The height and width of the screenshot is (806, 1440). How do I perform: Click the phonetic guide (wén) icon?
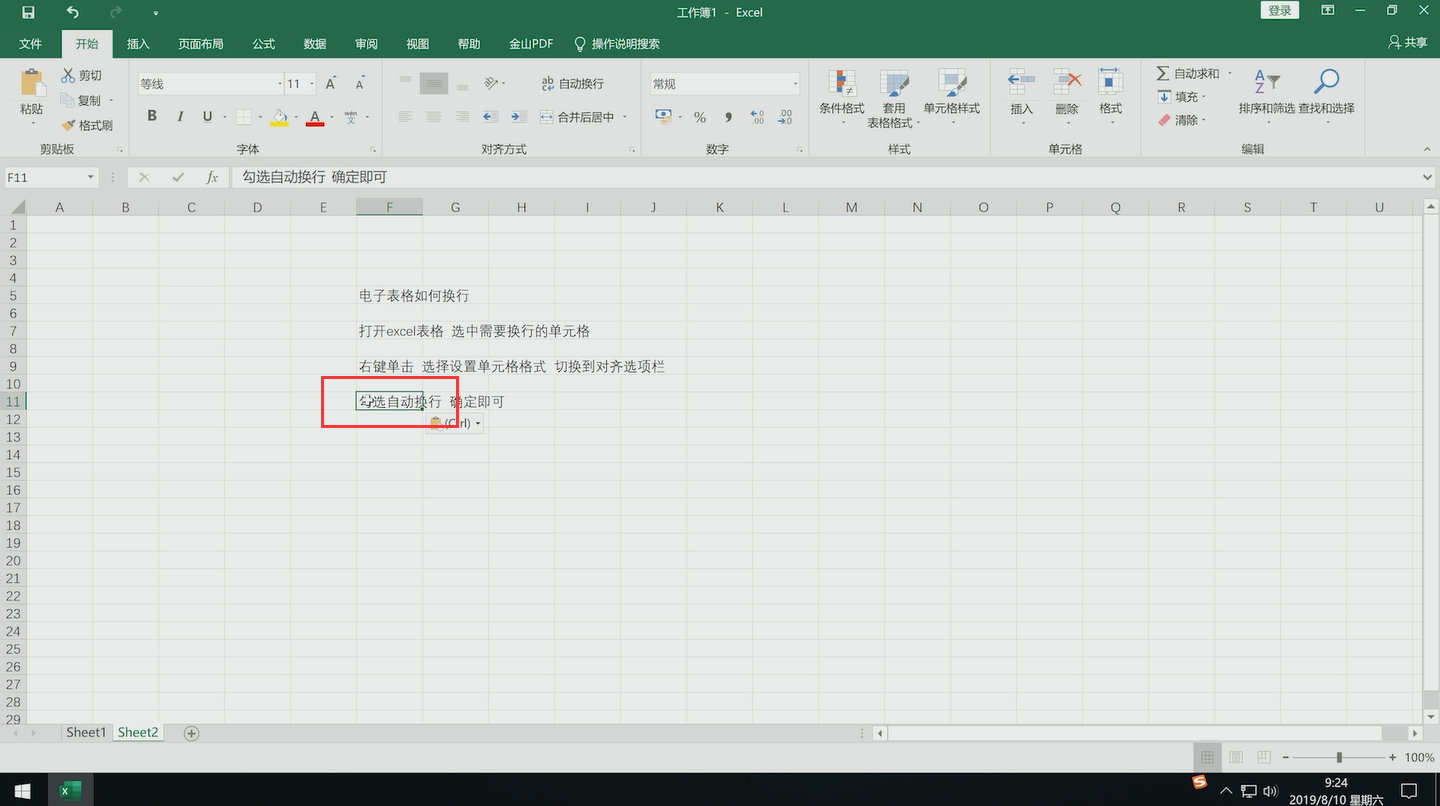click(x=351, y=117)
